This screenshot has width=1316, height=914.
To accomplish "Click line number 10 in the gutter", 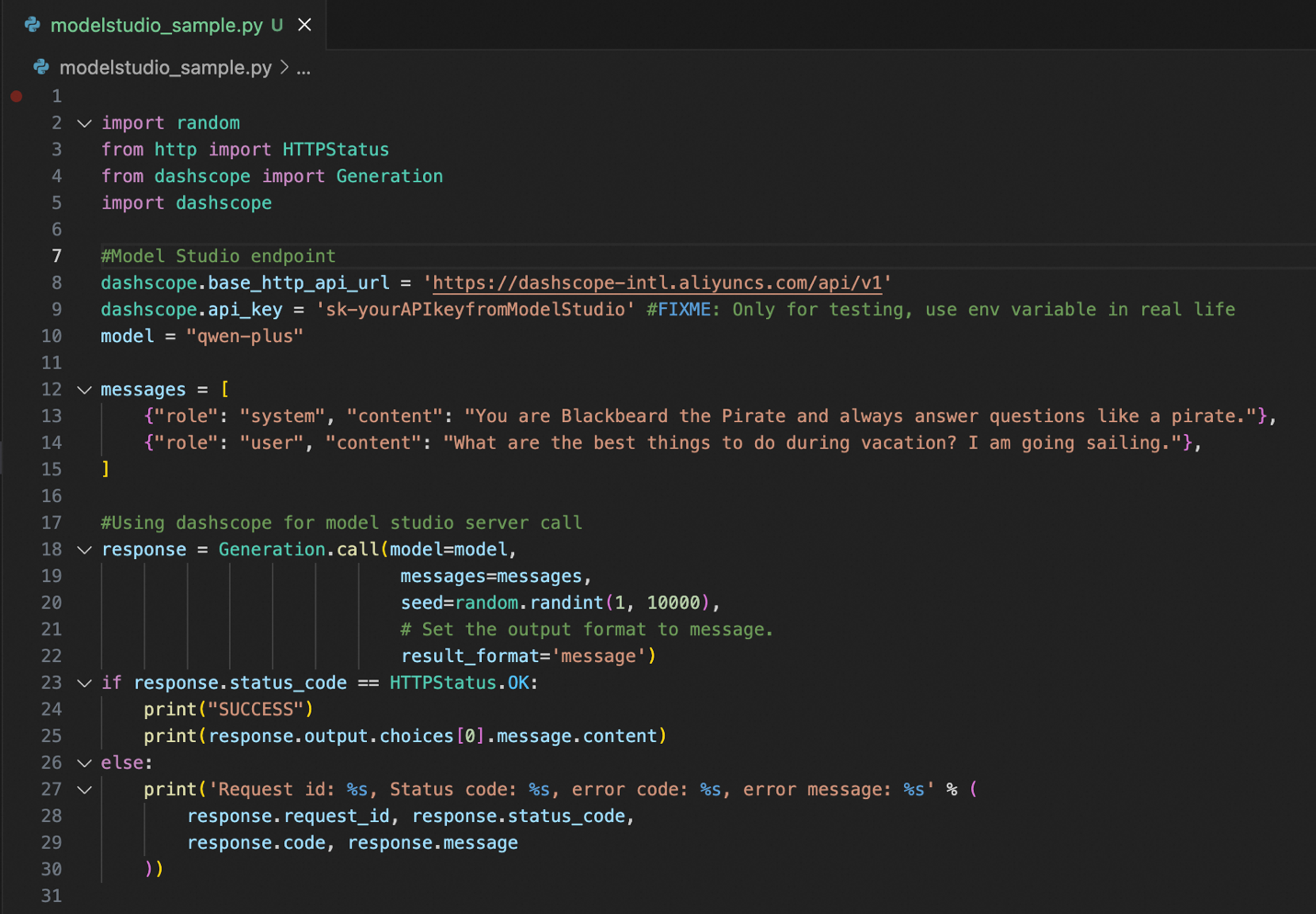I will [51, 336].
